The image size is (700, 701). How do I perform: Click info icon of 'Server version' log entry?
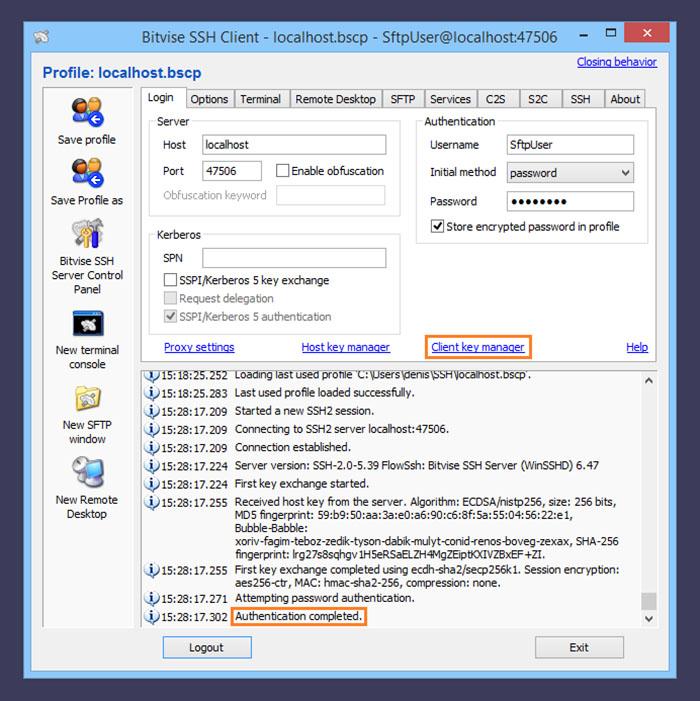point(152,466)
